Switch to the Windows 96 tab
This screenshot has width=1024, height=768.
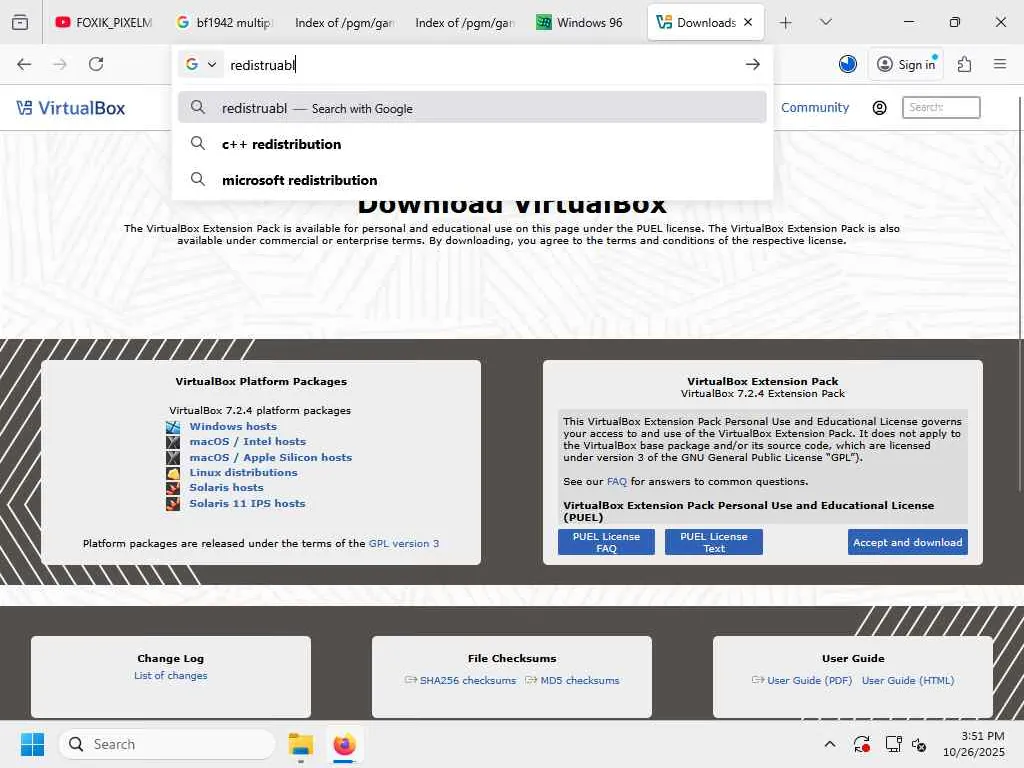[579, 22]
